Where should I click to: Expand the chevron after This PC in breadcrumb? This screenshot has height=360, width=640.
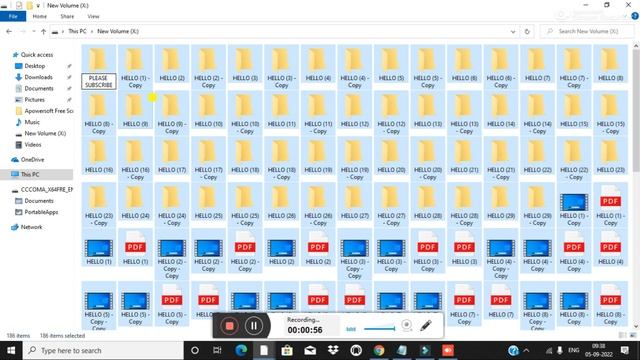[x=92, y=31]
